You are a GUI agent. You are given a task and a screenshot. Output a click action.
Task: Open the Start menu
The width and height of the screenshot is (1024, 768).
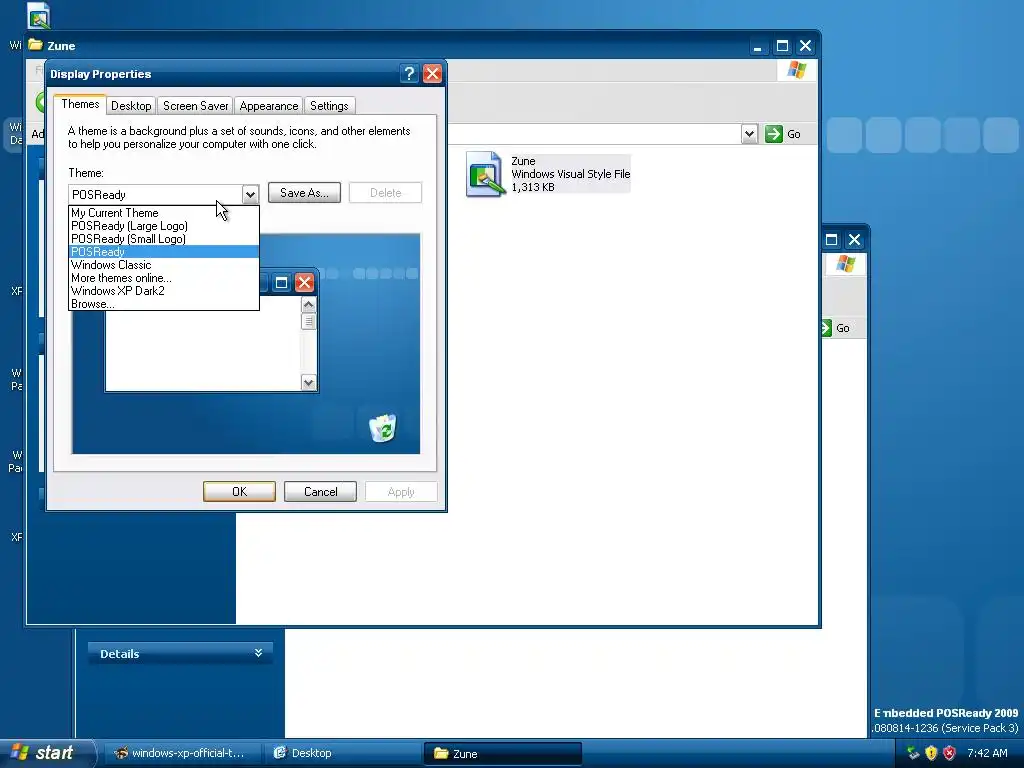coord(48,753)
